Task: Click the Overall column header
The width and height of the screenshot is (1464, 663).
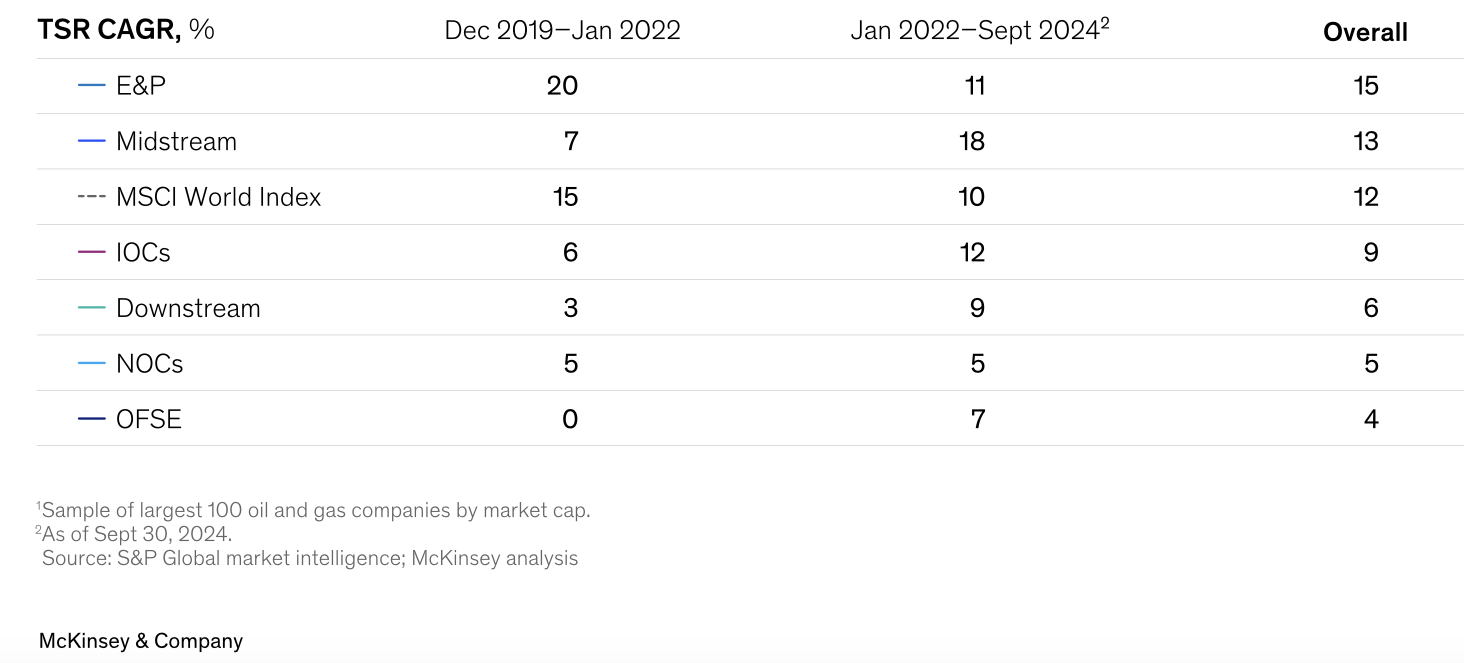Action: coord(1365,32)
